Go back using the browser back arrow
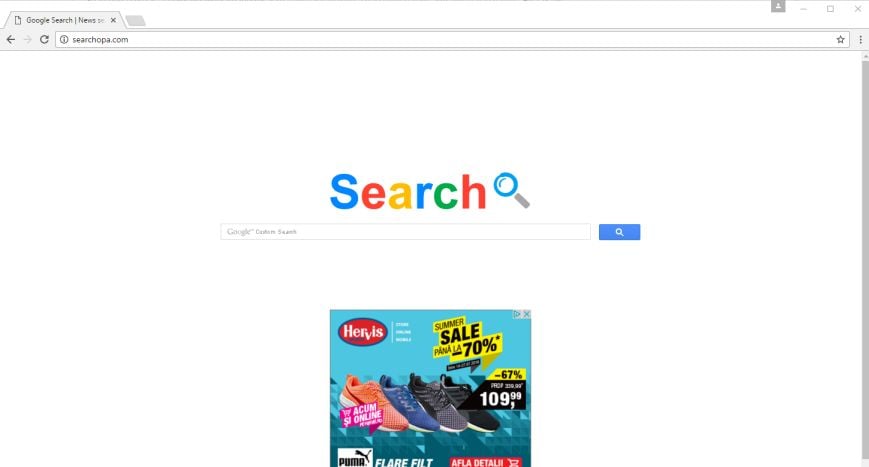 click(x=11, y=39)
